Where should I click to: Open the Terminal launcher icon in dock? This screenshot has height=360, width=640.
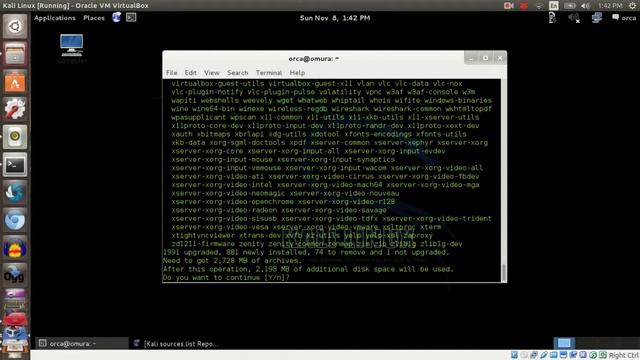tap(15, 165)
